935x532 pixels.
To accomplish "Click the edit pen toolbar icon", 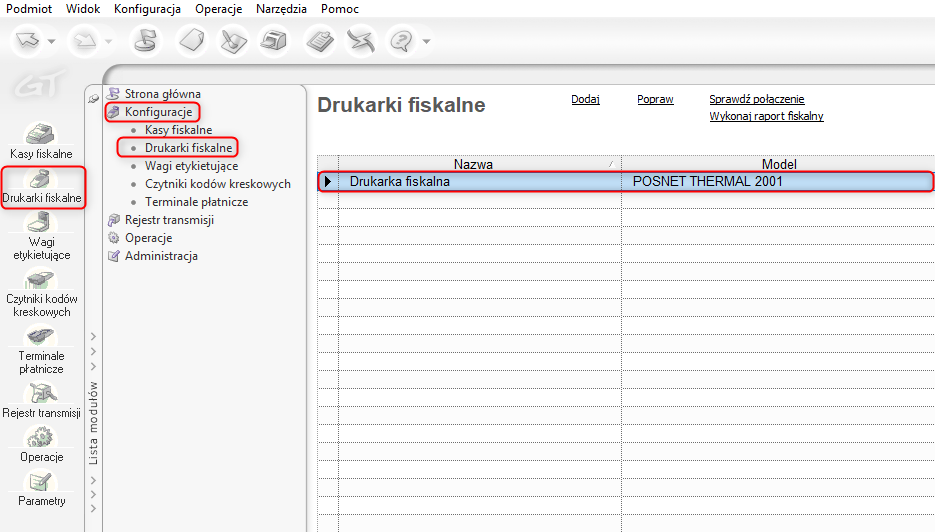I will tap(233, 41).
